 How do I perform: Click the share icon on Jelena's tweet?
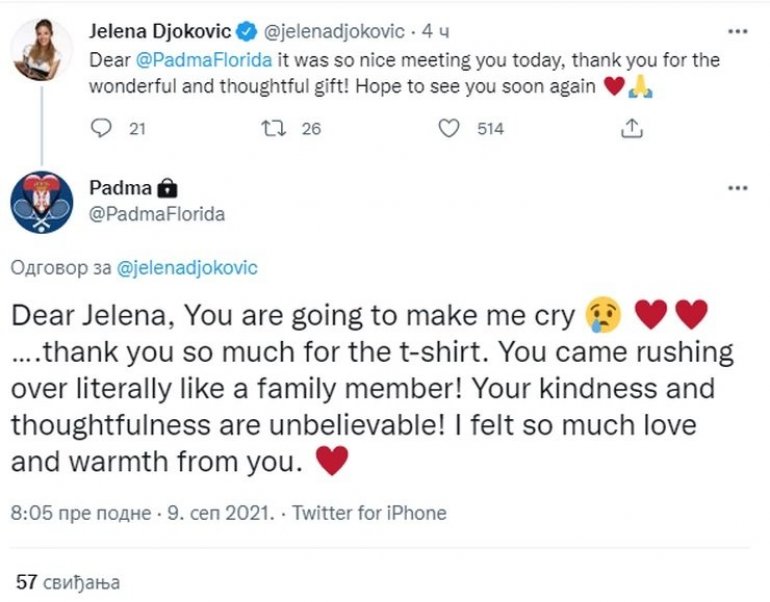pos(631,129)
